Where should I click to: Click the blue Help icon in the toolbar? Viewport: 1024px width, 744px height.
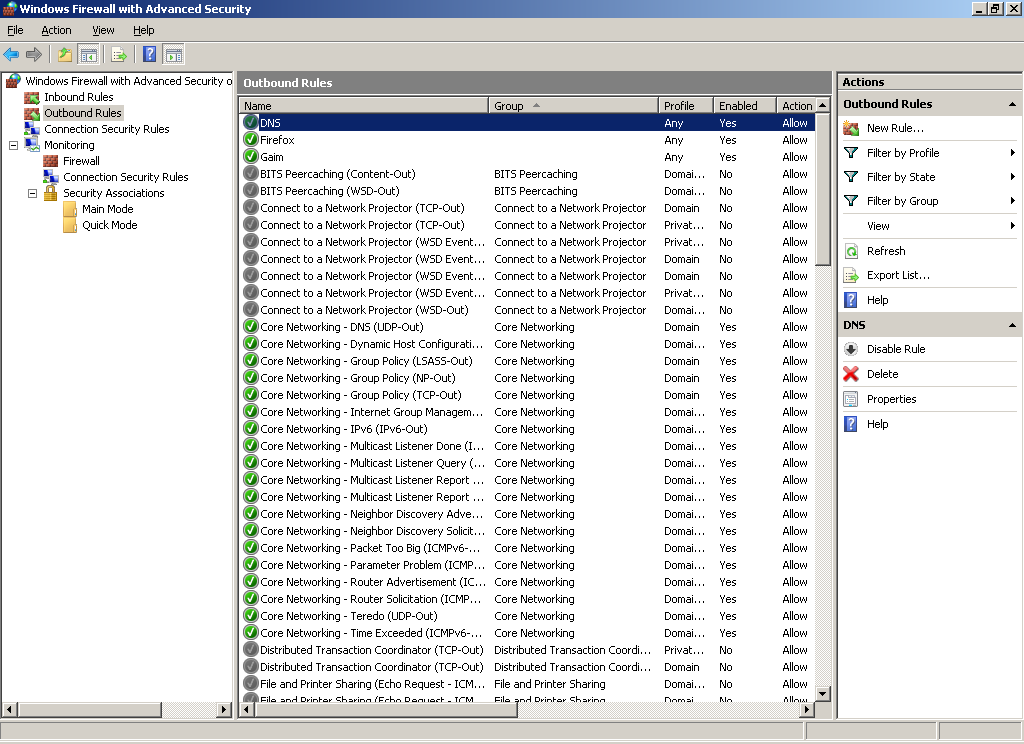(x=150, y=54)
